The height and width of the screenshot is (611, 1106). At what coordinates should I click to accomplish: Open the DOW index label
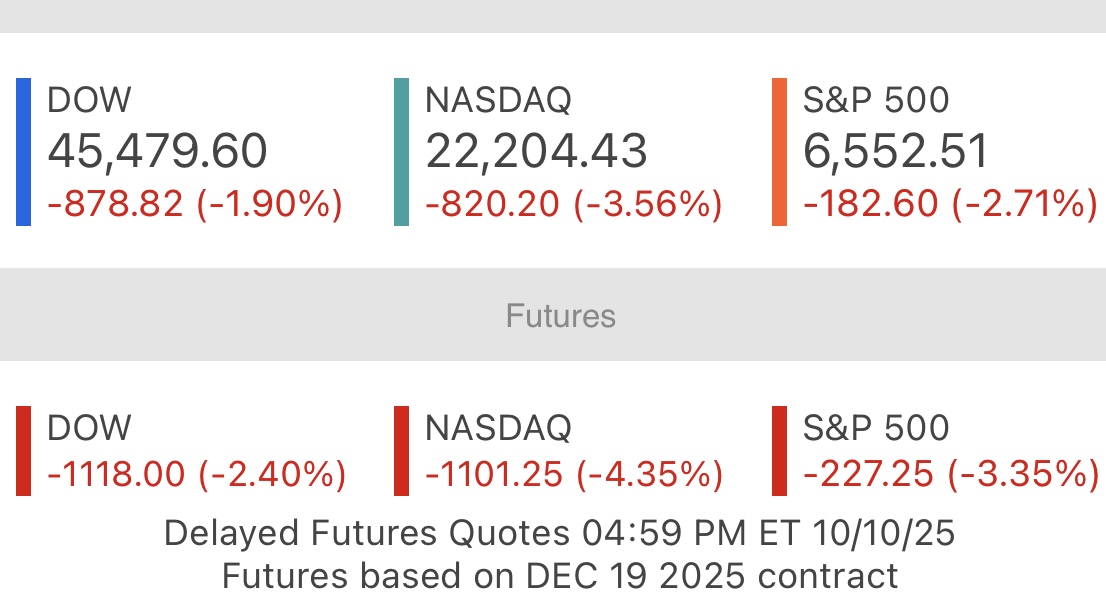(89, 100)
